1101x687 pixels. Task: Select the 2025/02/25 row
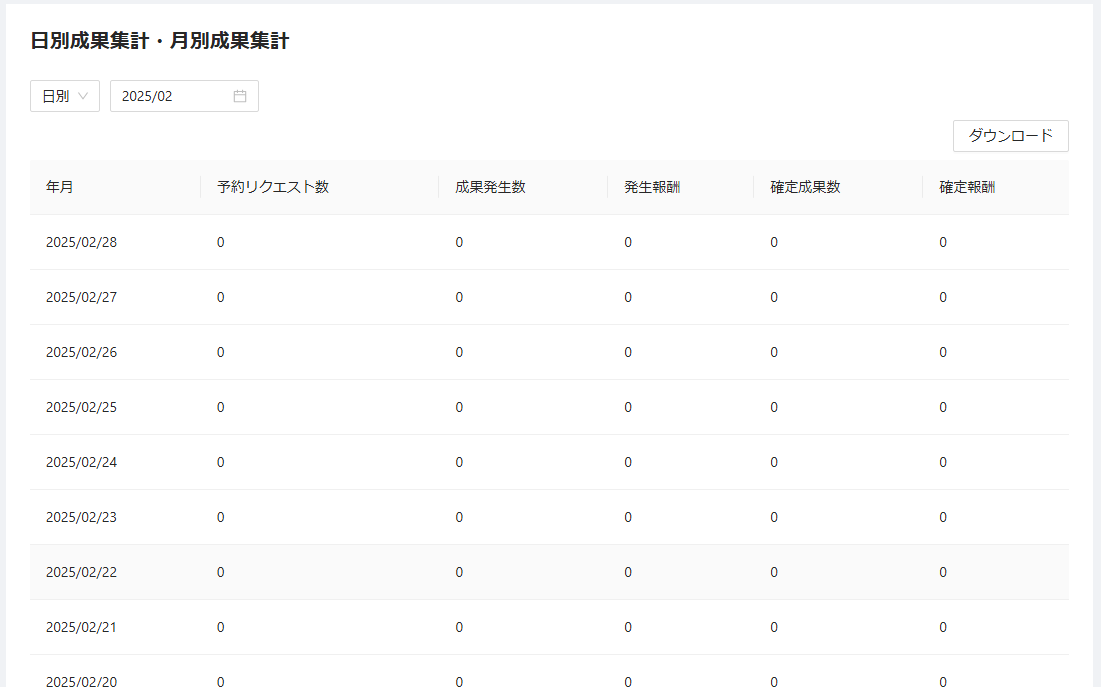[x=79, y=406]
